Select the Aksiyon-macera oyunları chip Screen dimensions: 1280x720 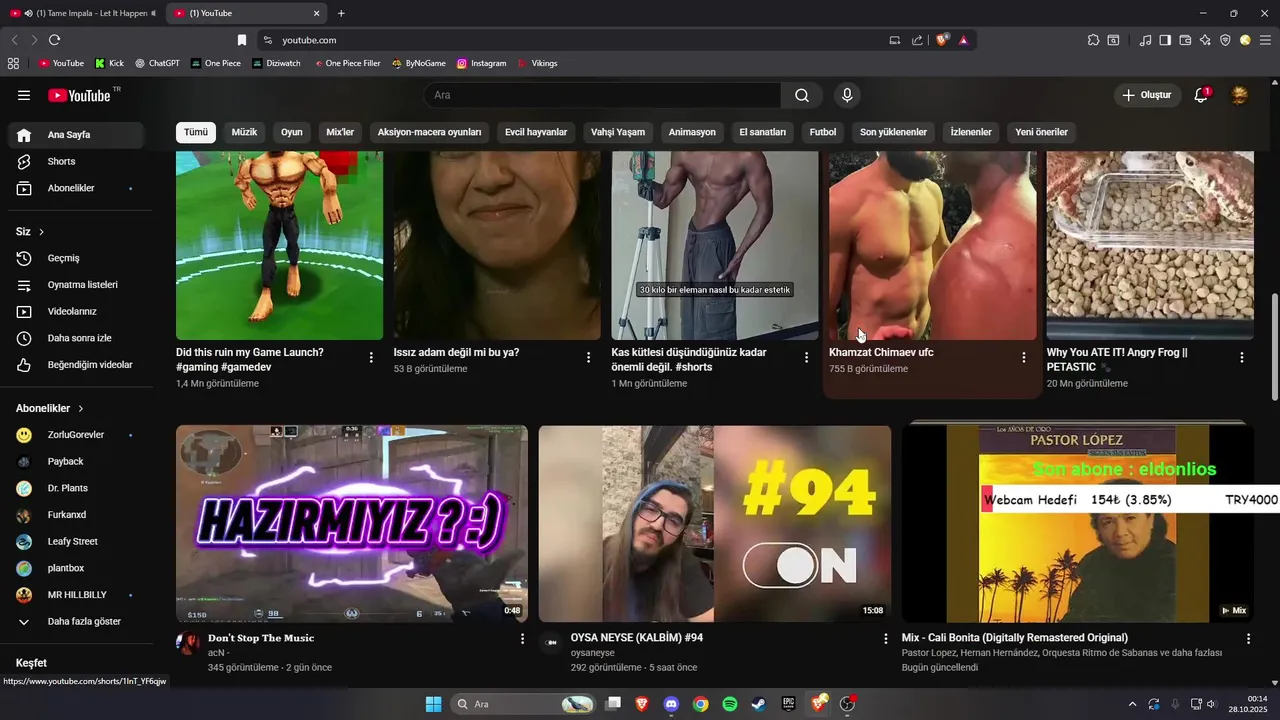[x=429, y=132]
